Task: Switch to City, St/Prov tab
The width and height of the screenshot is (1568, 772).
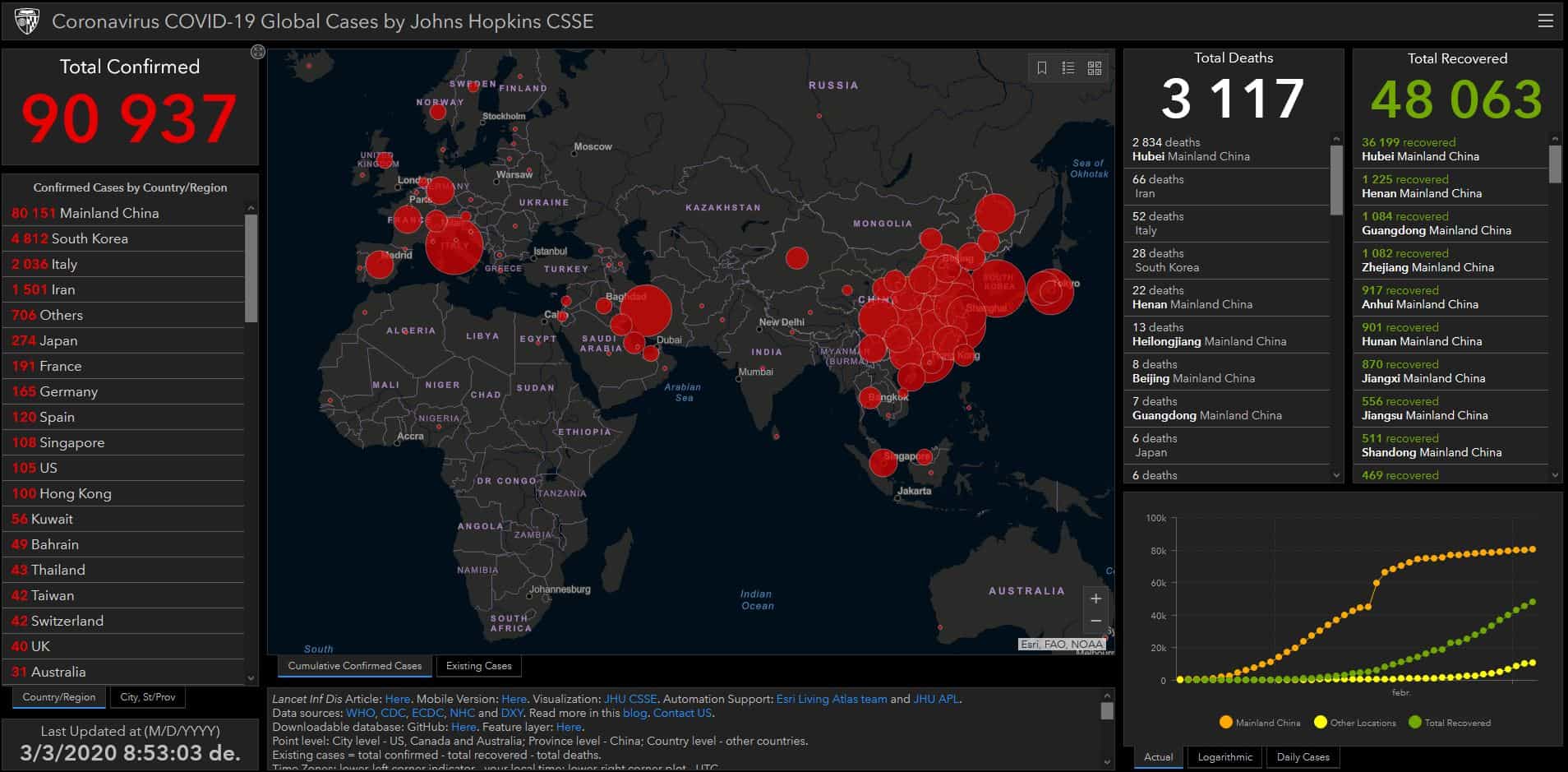Action: 148,697
